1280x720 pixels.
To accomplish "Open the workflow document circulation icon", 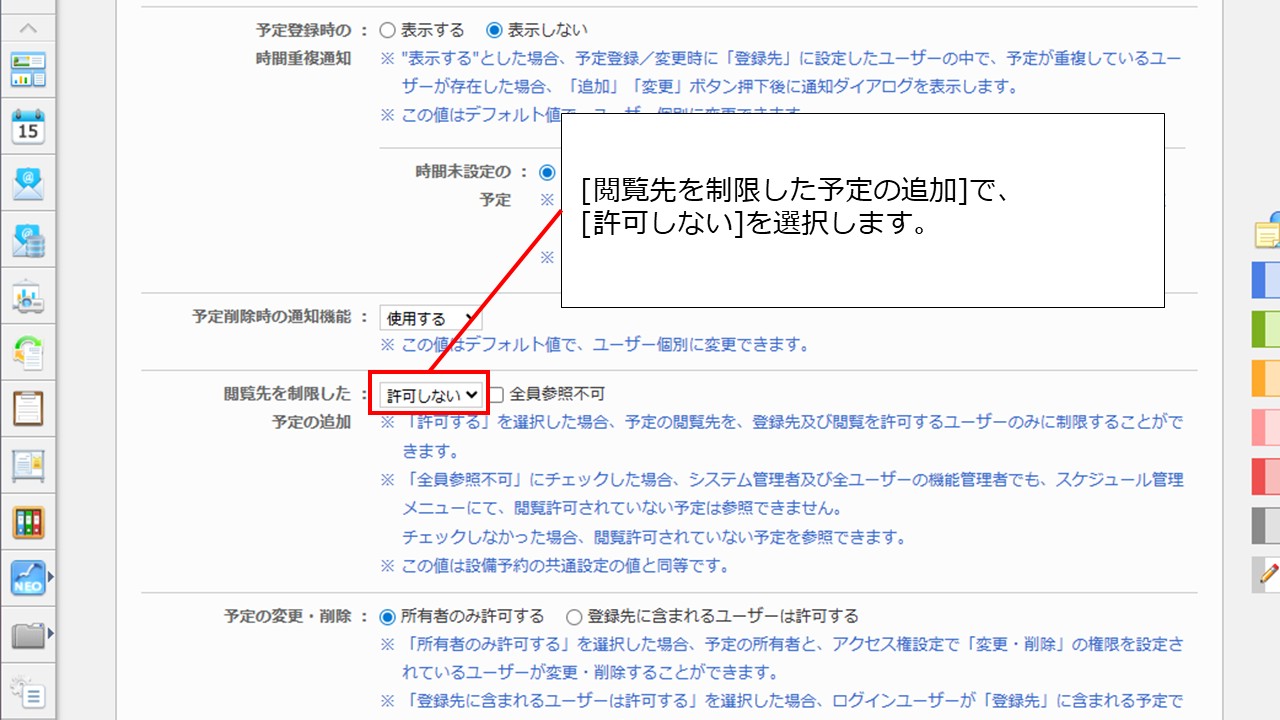I will (28, 352).
